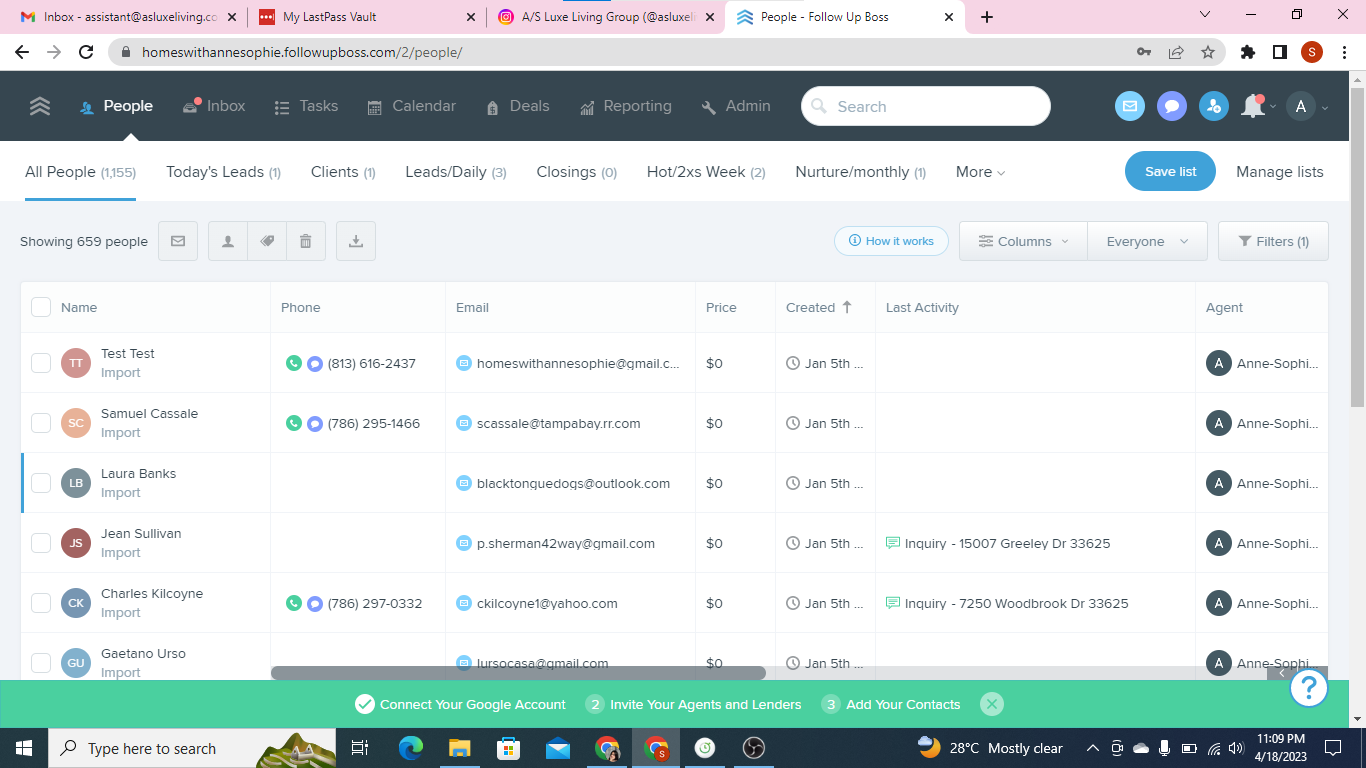Check the box for Gaetano Urso
Viewport: 1366px width, 768px height.
(41, 663)
